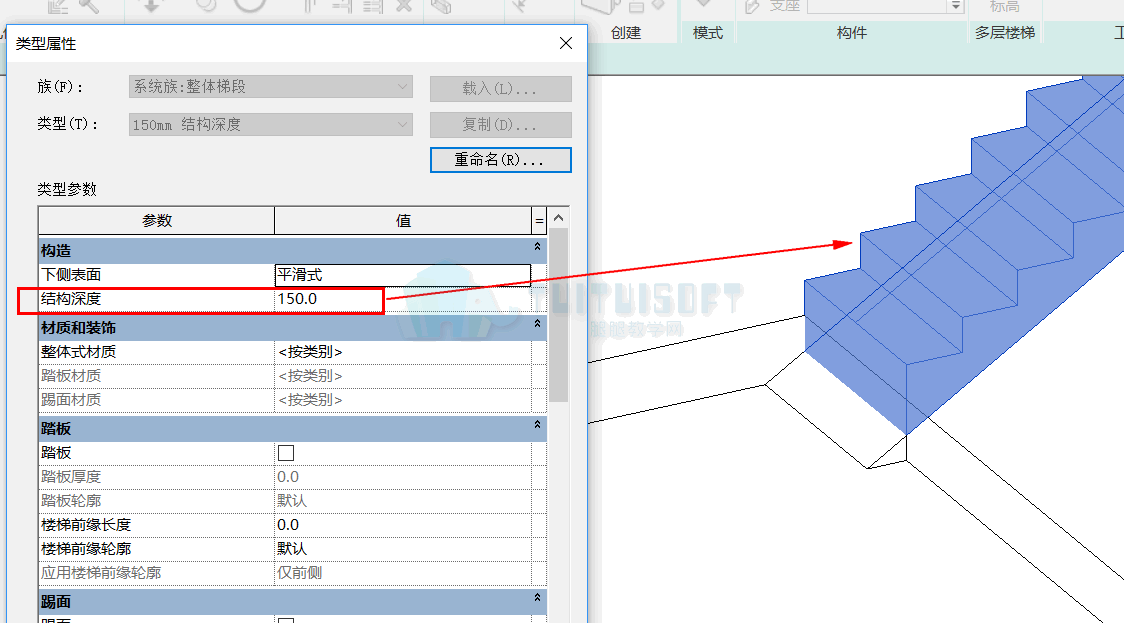
Task: Open the 类型 type dropdown
Action: pos(270,125)
